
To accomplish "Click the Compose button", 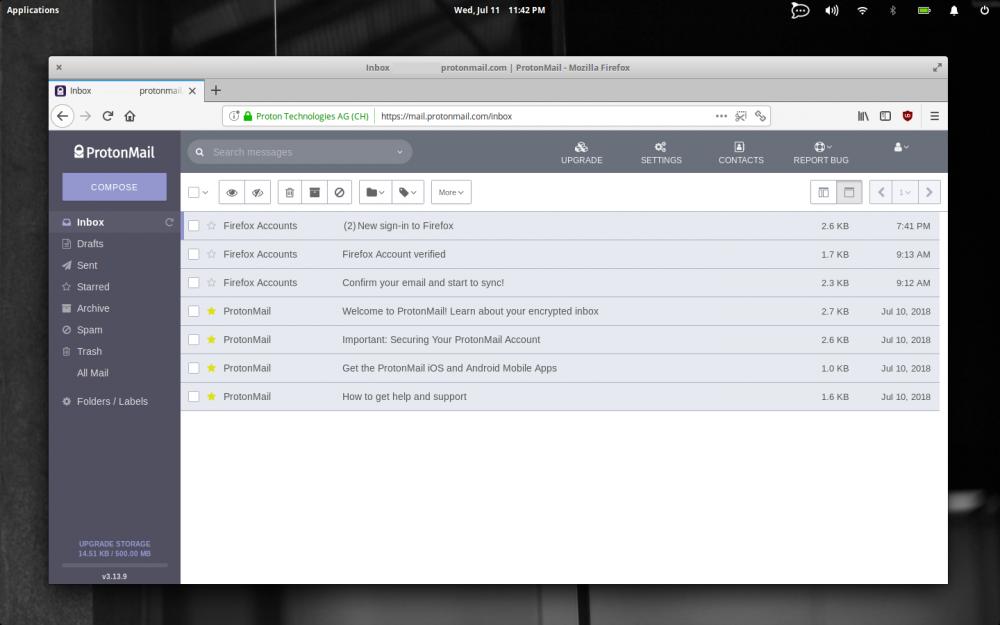I will pos(114,187).
